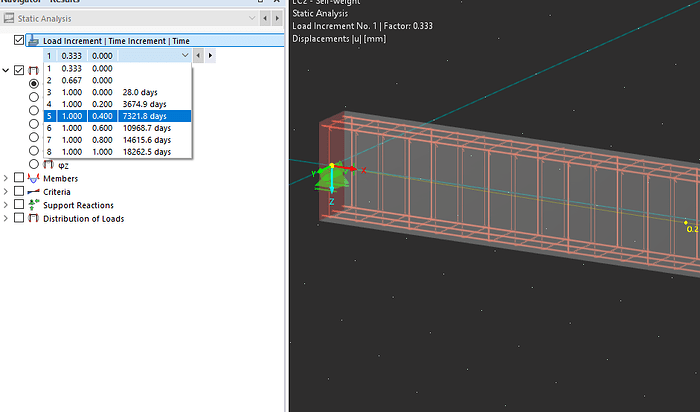Click the Support Reactions icon
700x412 pixels.
click(x=33, y=205)
